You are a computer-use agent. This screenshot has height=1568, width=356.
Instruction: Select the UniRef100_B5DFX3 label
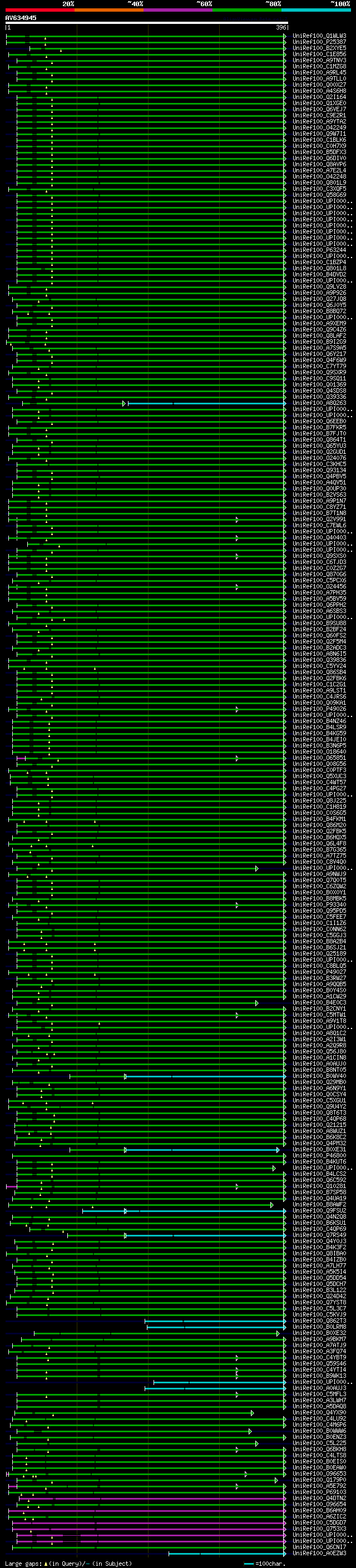[x=319, y=152]
